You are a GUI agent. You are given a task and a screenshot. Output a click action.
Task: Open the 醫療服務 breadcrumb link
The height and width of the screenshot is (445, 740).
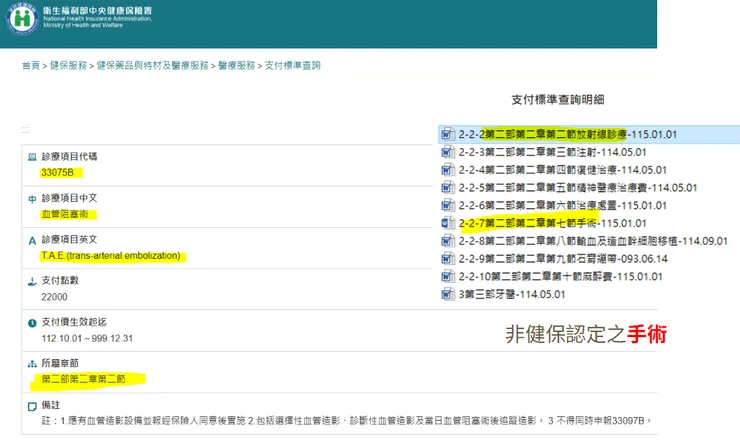coord(236,66)
